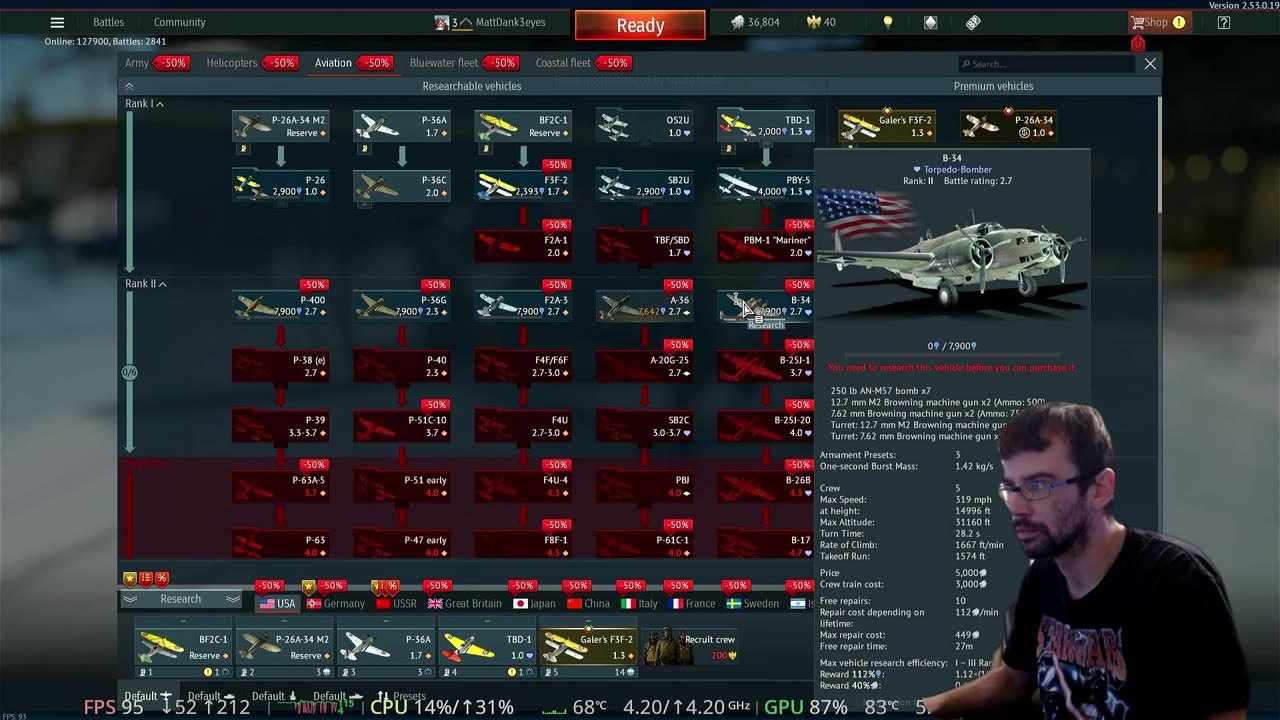
Task: Open the help question mark icon
Action: click(1224, 22)
